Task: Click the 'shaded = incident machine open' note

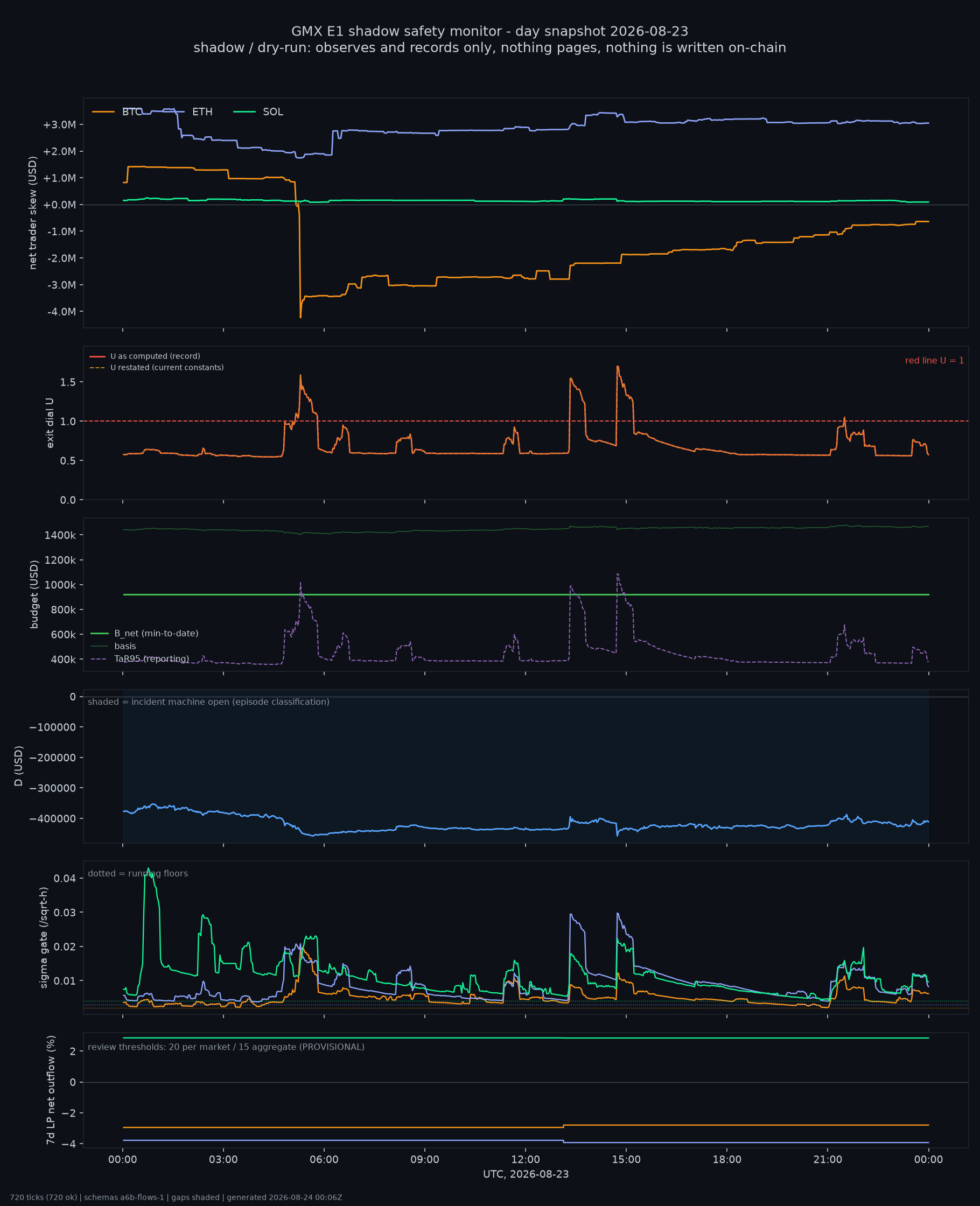Action: click(x=208, y=702)
